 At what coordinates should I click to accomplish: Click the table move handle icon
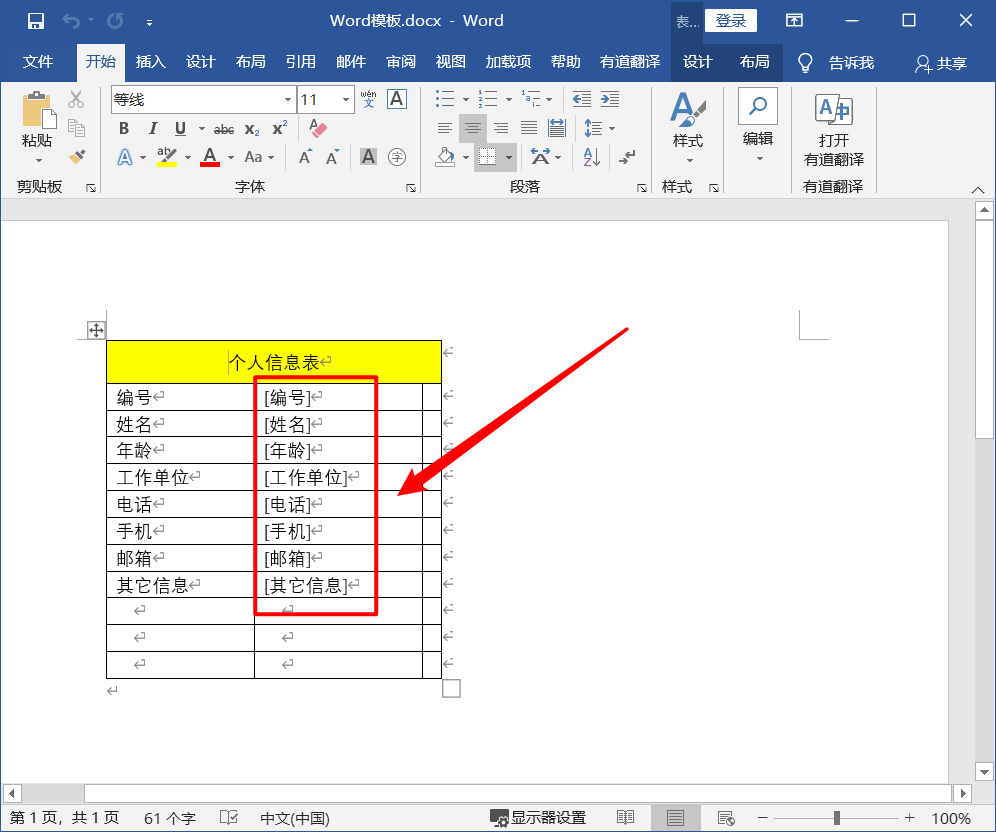96,330
